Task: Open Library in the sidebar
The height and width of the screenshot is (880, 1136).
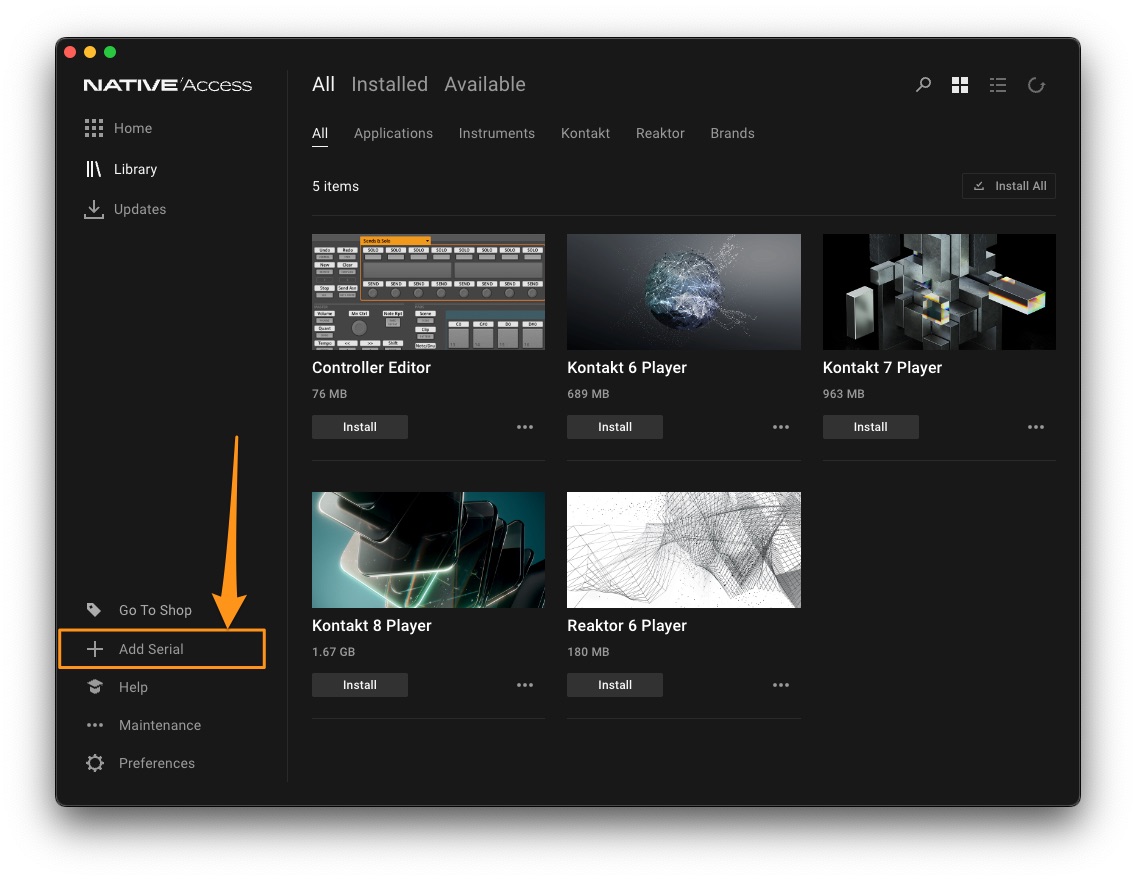Action: (135, 169)
